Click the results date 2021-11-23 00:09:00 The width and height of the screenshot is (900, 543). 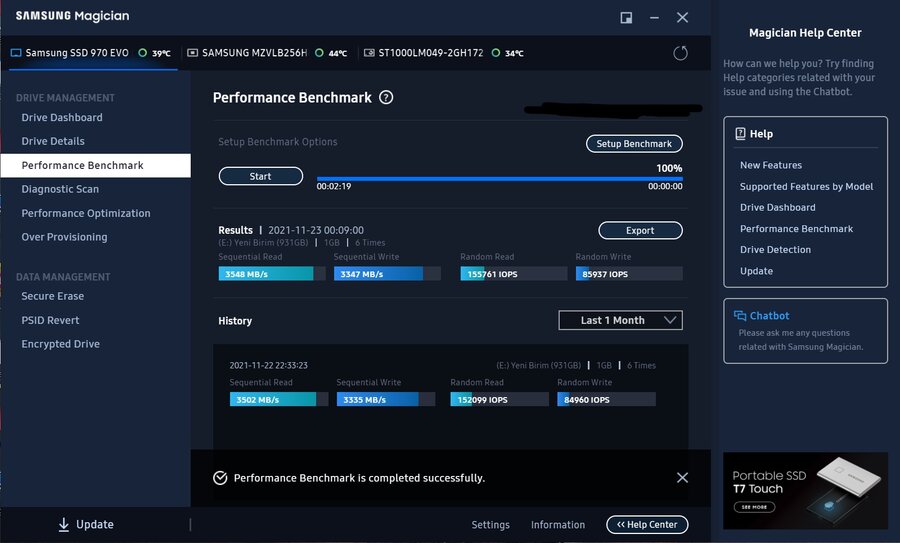point(316,230)
